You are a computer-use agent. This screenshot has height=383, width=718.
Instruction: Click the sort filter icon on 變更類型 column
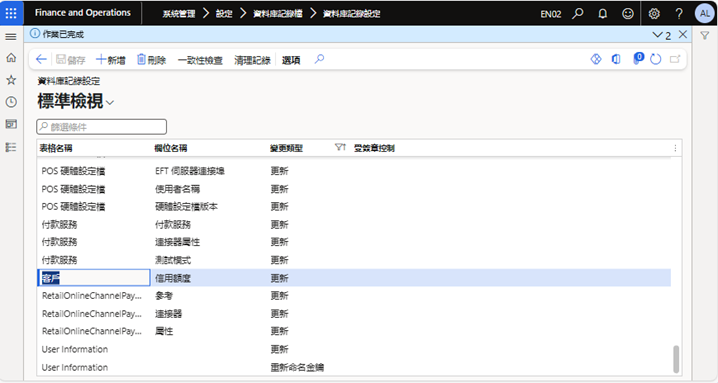pos(340,148)
